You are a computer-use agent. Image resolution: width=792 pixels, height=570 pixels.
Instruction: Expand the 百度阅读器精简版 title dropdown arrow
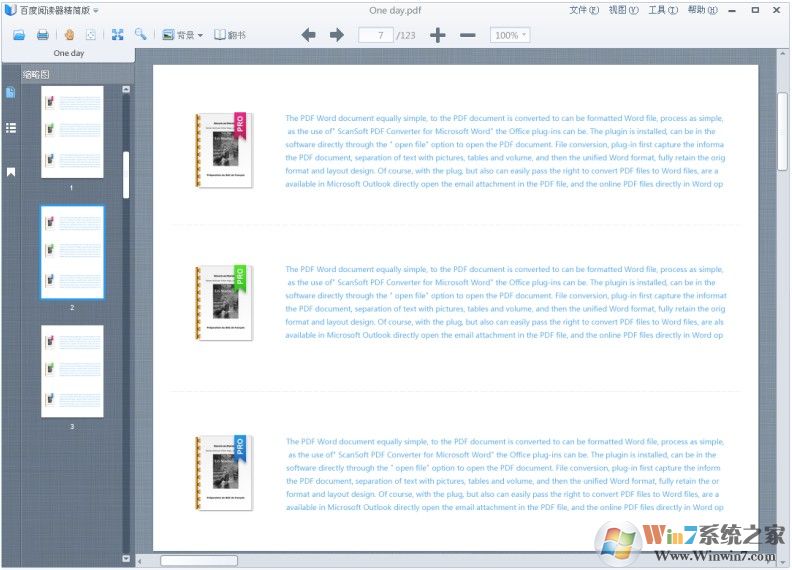(96, 10)
